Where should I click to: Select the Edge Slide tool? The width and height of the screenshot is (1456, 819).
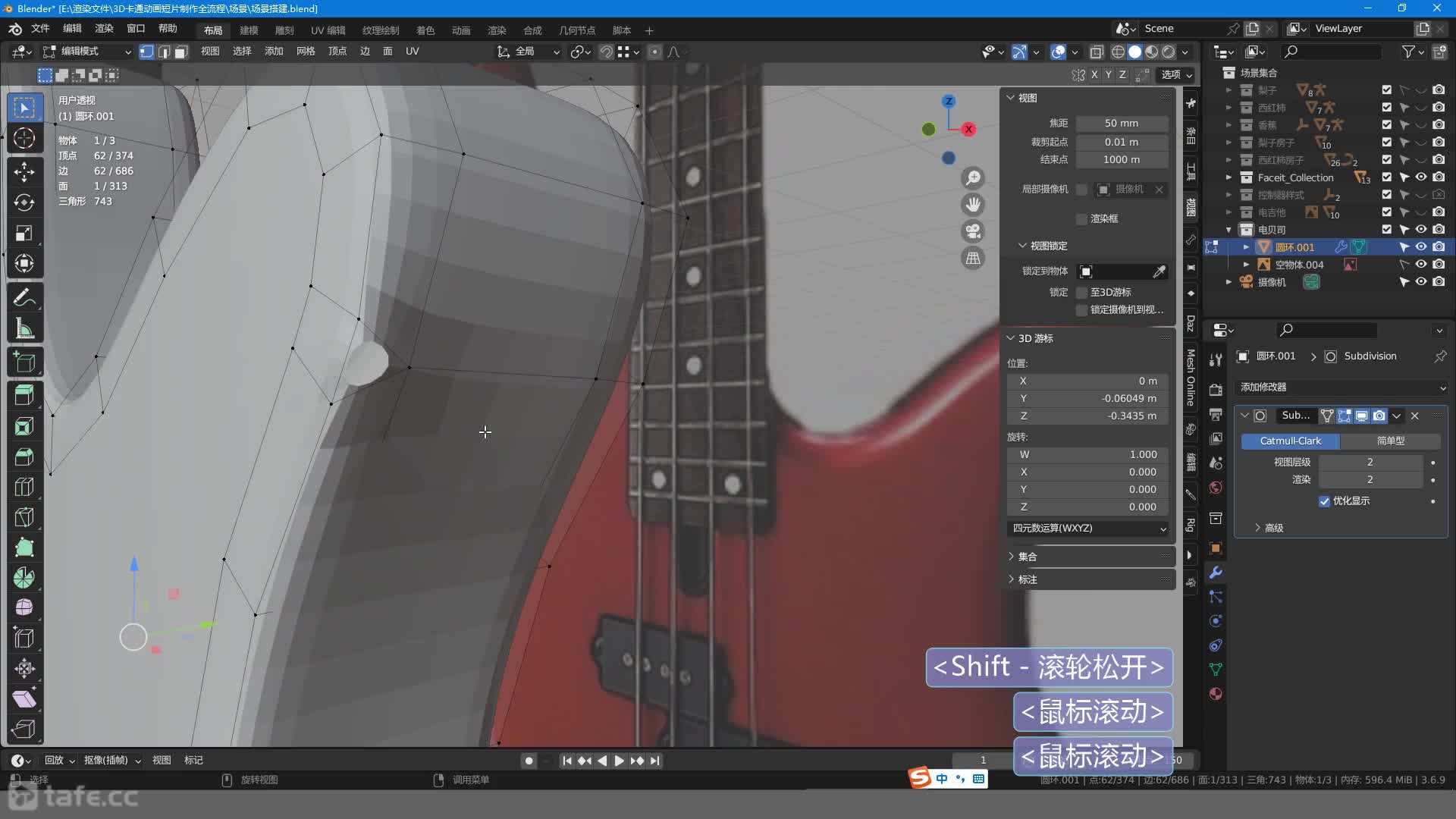click(24, 638)
